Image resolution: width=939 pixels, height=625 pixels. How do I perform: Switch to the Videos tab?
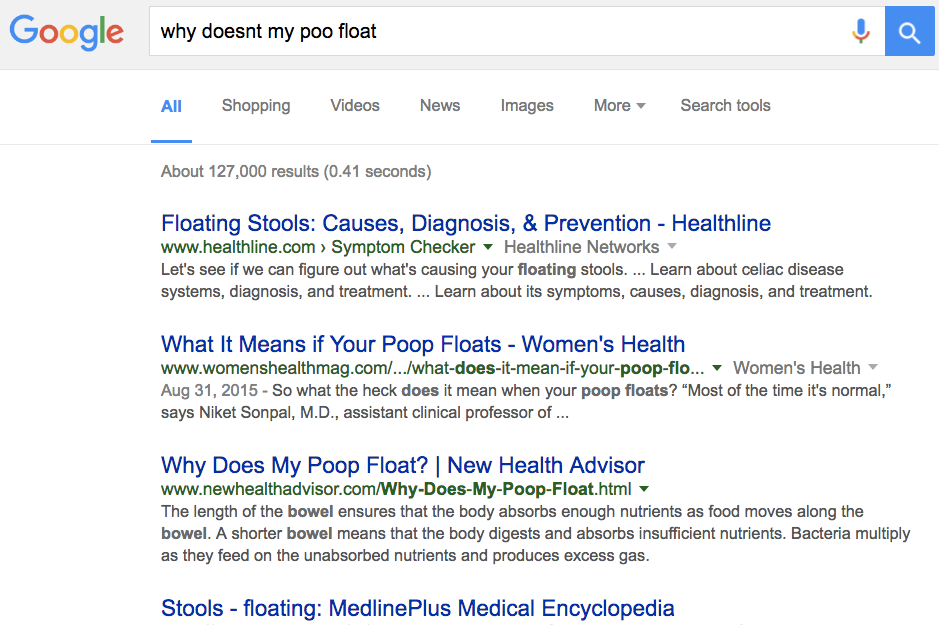[354, 105]
